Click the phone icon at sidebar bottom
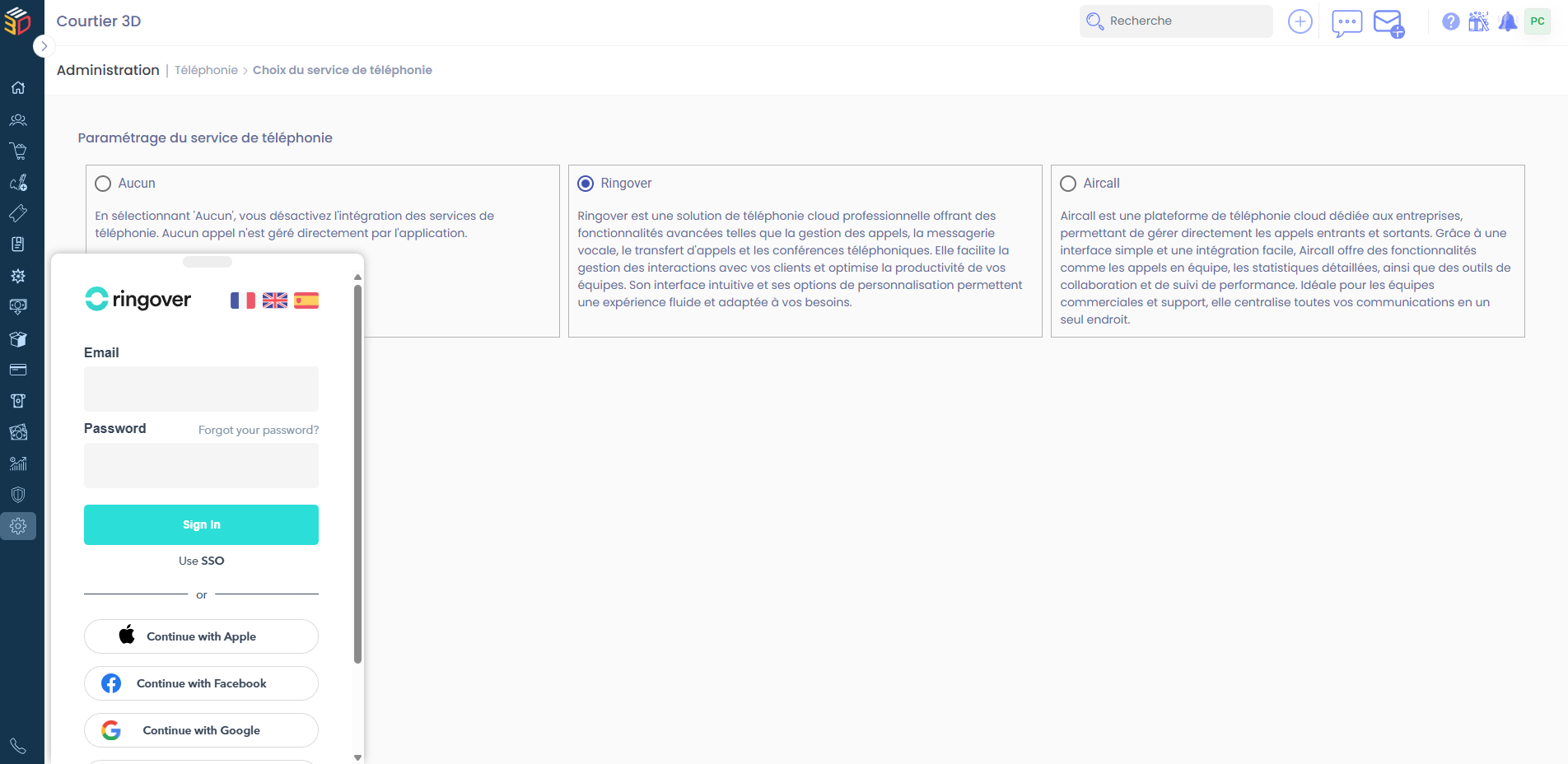Image resolution: width=1568 pixels, height=764 pixels. coord(18,747)
